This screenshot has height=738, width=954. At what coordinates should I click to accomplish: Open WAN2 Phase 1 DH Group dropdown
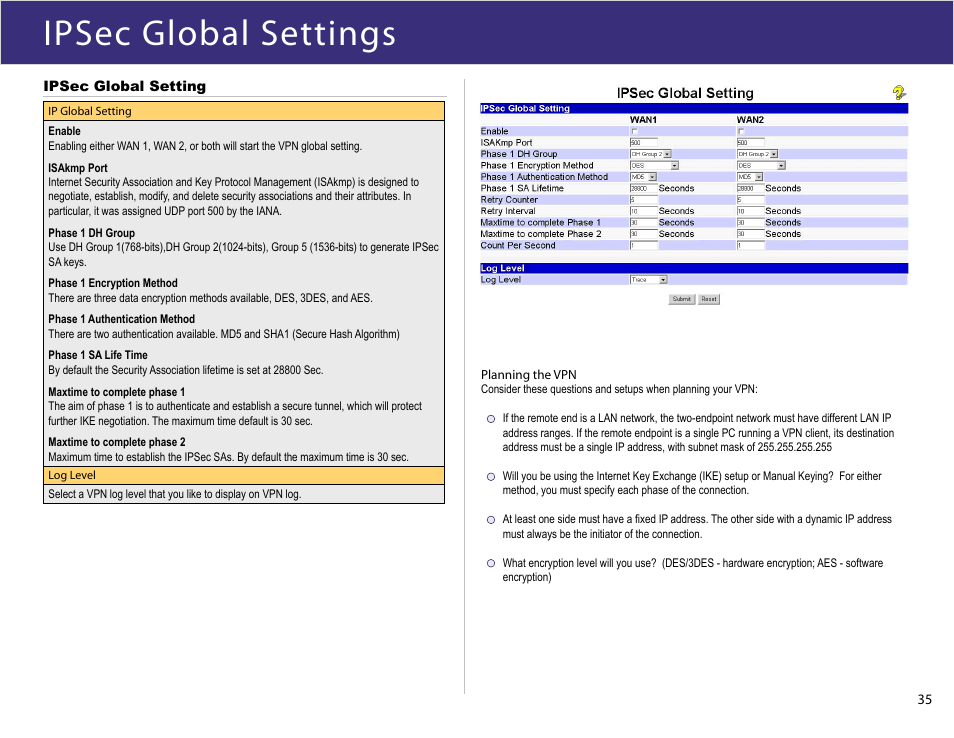pos(757,154)
